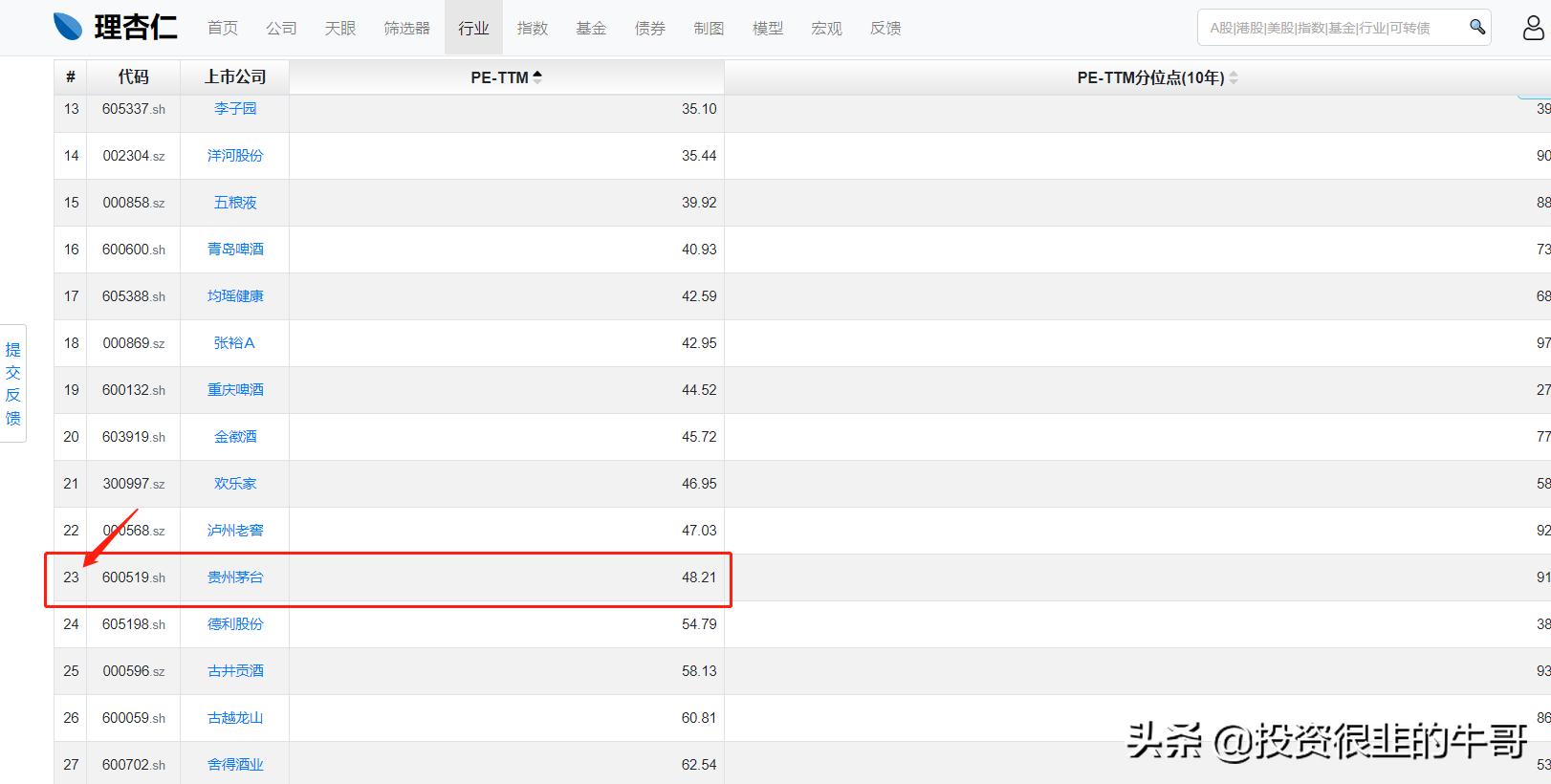
Task: Select stock code 605198.sh
Action: coord(134,624)
